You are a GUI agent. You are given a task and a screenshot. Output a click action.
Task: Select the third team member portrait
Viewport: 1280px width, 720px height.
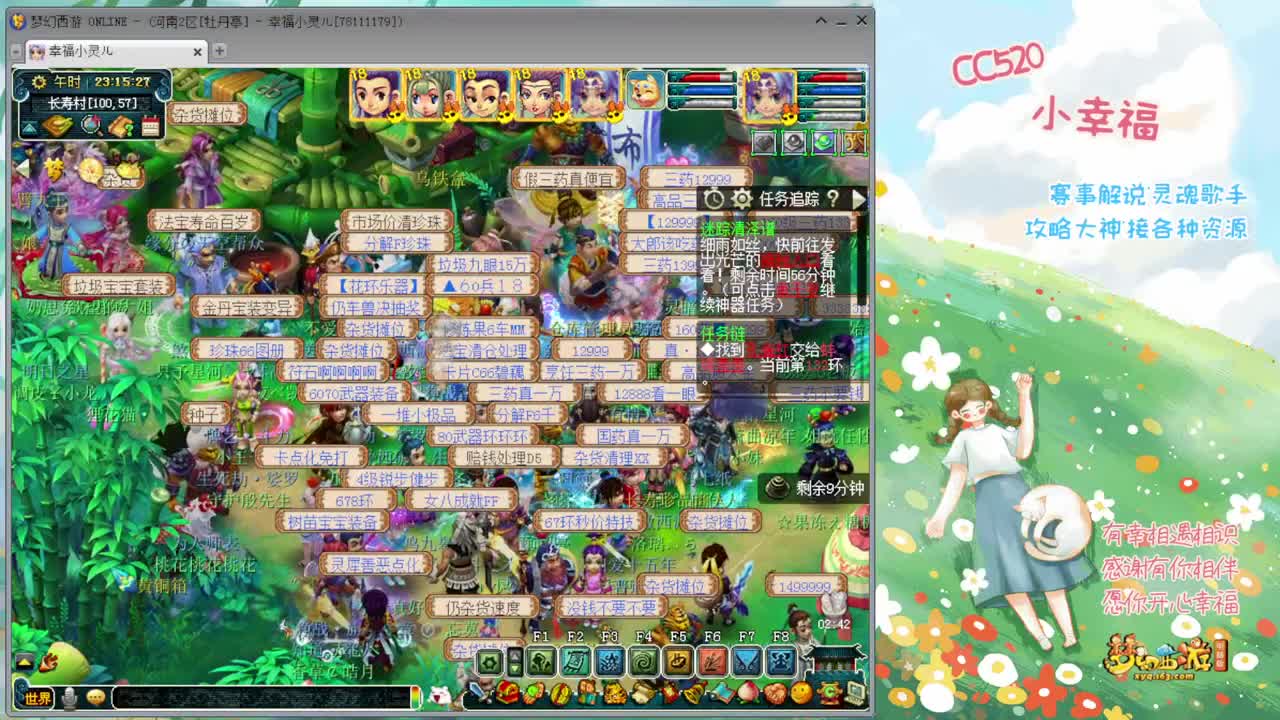tap(485, 95)
